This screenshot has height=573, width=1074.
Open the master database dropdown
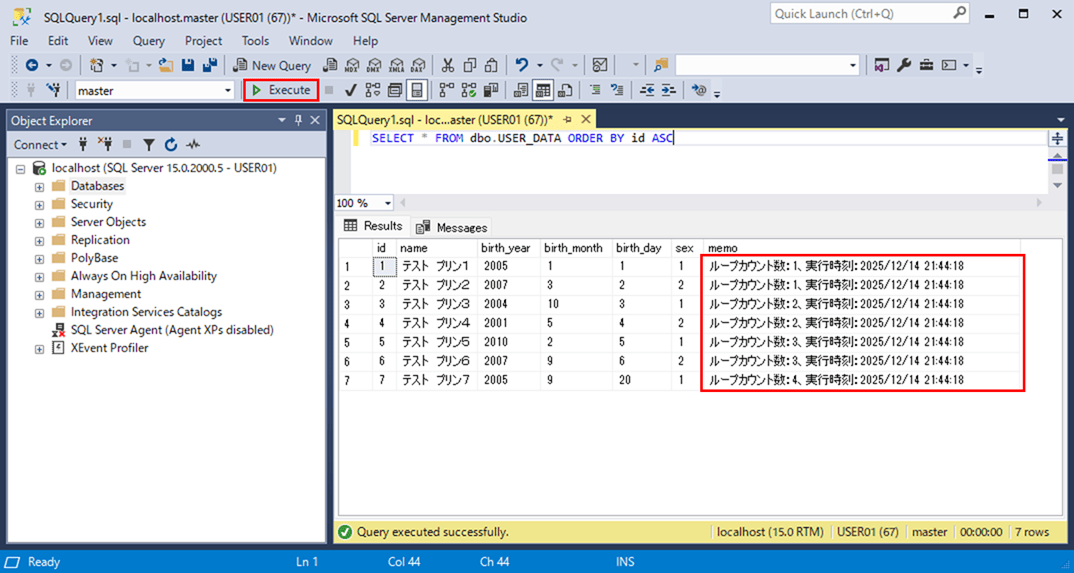click(x=228, y=90)
